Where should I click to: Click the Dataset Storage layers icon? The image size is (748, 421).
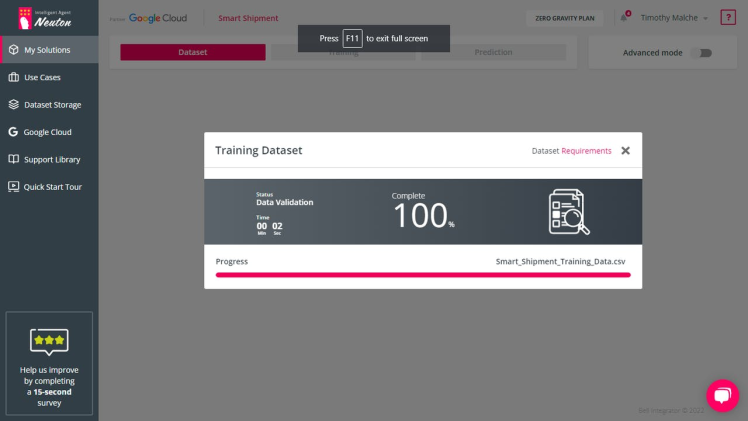pos(13,104)
